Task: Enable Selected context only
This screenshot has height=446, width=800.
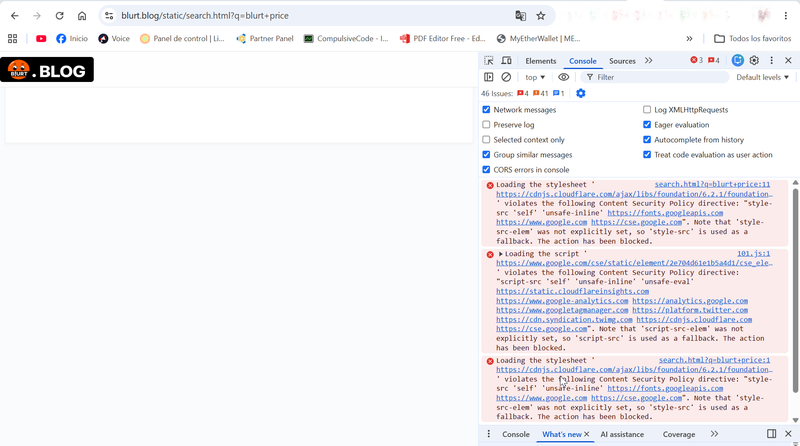Action: (486, 139)
